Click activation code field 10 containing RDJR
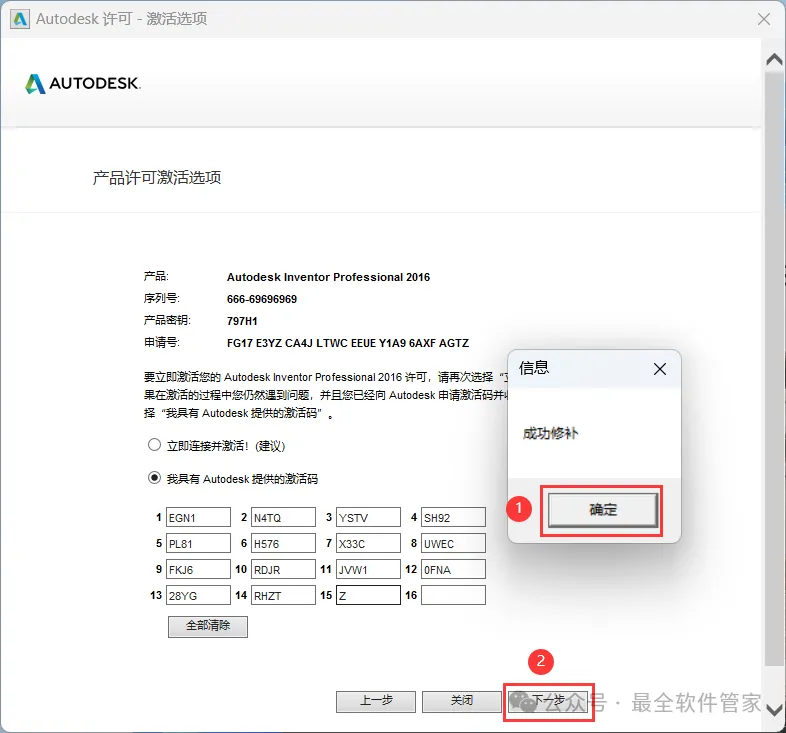The height and width of the screenshot is (733, 786). tap(283, 570)
